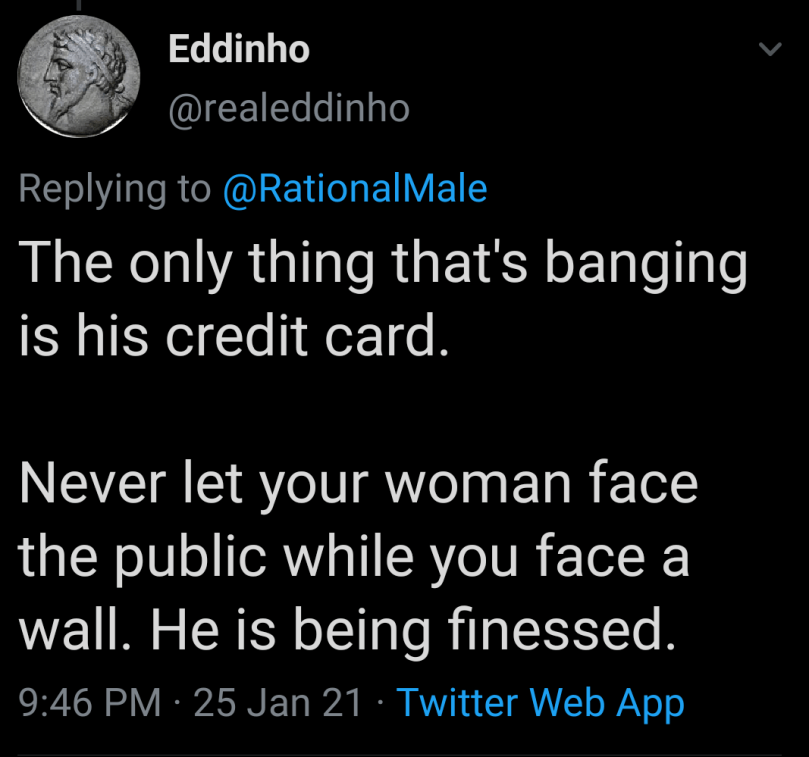Open the Eddinho display name profile
This screenshot has width=809, height=757.
tap(239, 49)
